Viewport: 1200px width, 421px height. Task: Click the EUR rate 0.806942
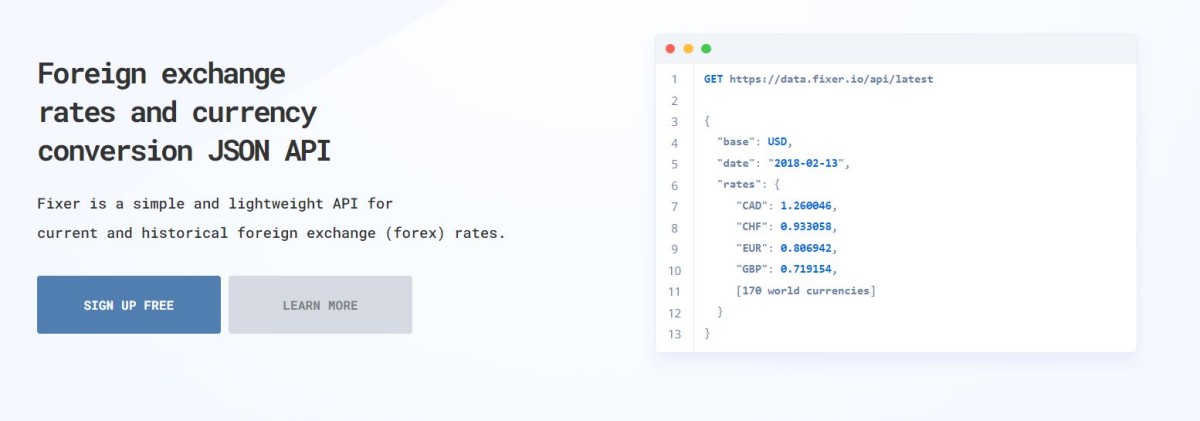tap(805, 248)
